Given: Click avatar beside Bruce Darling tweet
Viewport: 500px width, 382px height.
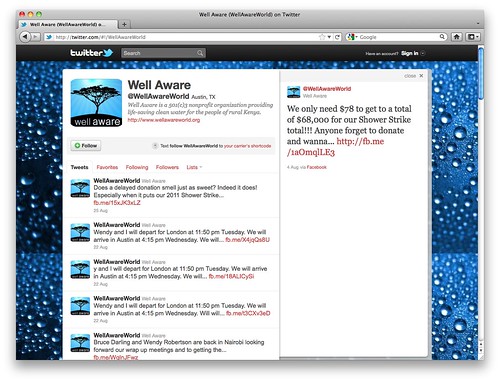Looking at the screenshot, I should [80, 343].
